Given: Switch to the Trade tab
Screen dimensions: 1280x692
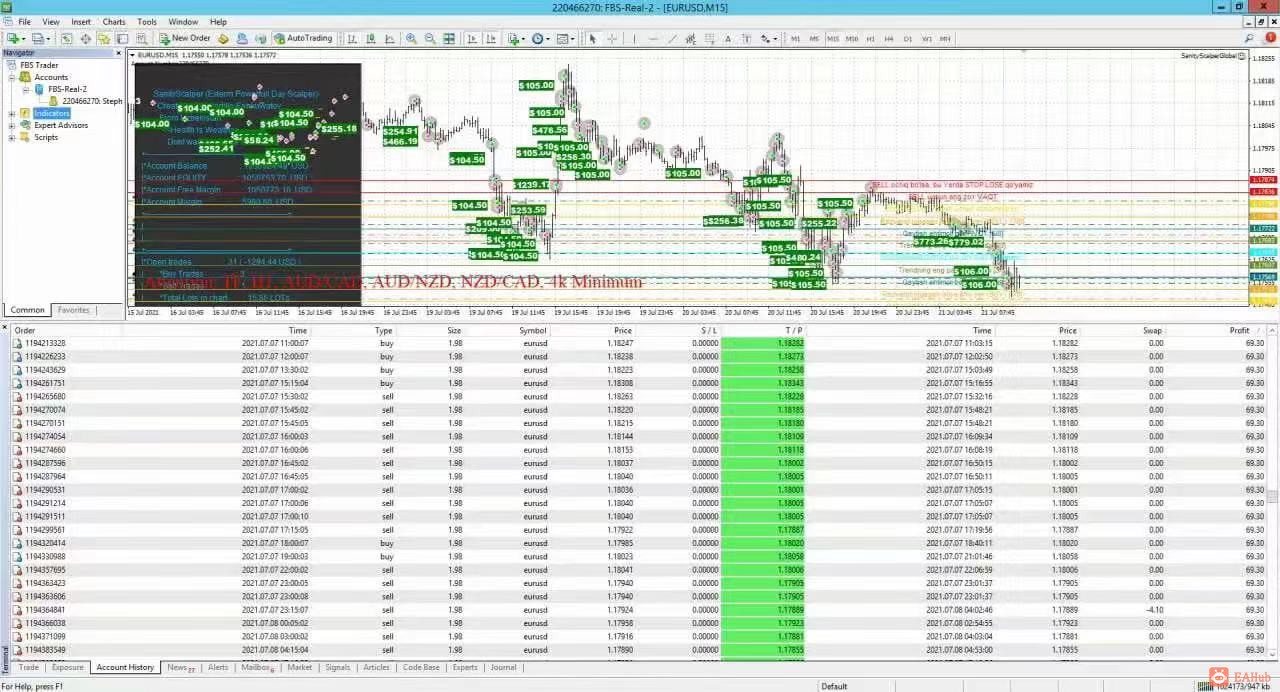Looking at the screenshot, I should tap(28, 667).
